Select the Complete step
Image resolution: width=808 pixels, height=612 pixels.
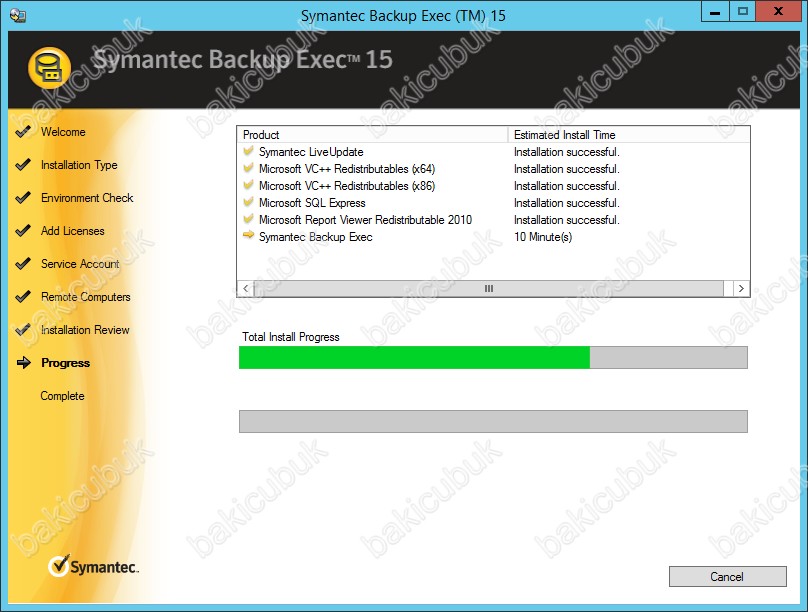tap(62, 396)
